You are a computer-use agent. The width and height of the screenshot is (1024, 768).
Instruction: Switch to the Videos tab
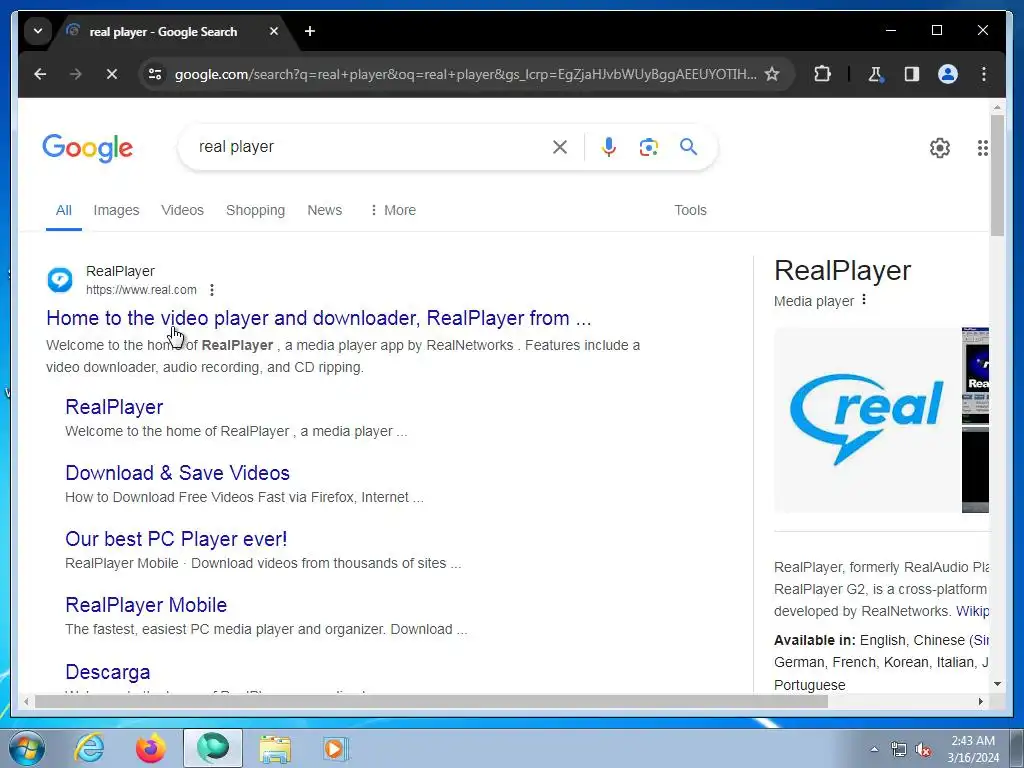182,210
